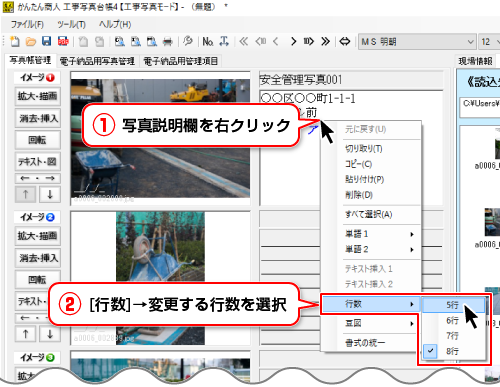
Task: Go to previous page arrow
Action: [276, 41]
